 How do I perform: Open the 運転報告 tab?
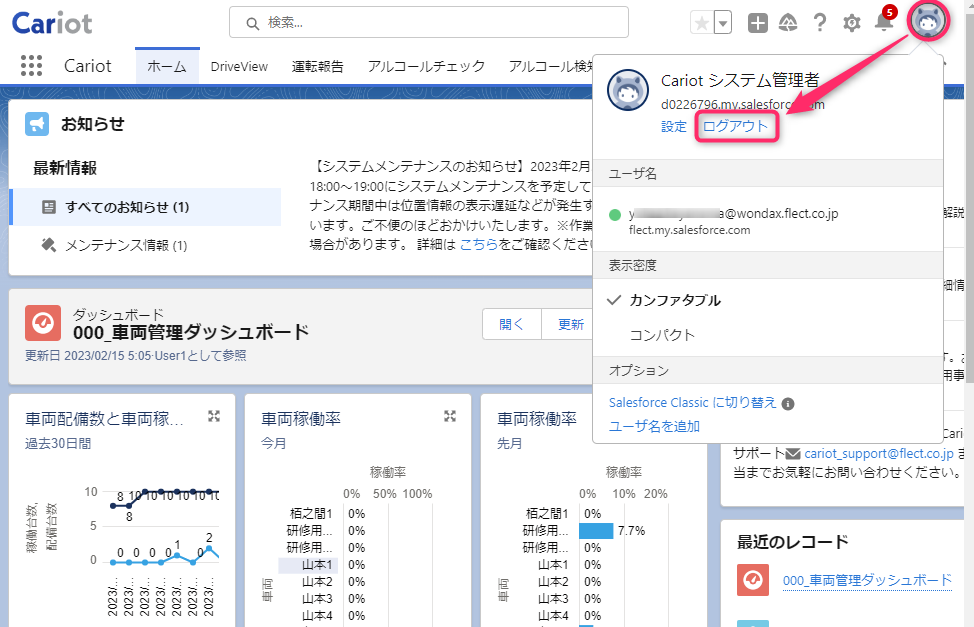pos(317,66)
